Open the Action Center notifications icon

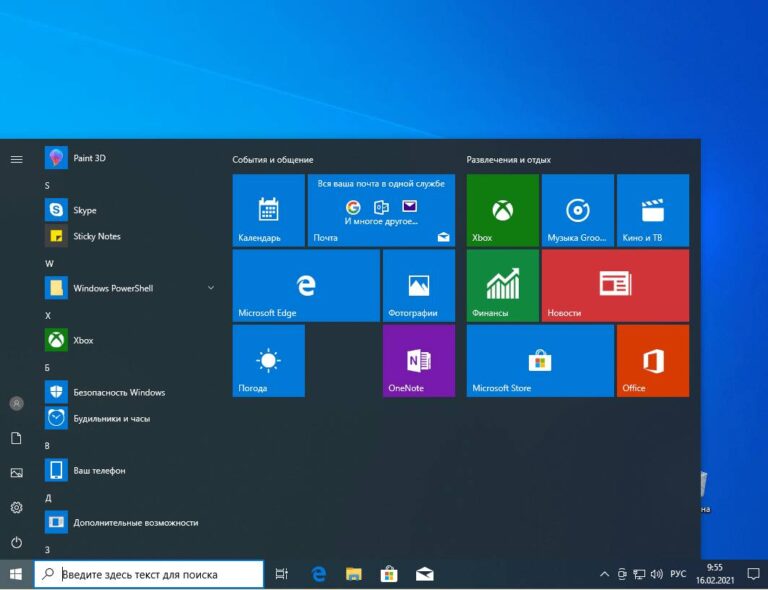tap(753, 574)
